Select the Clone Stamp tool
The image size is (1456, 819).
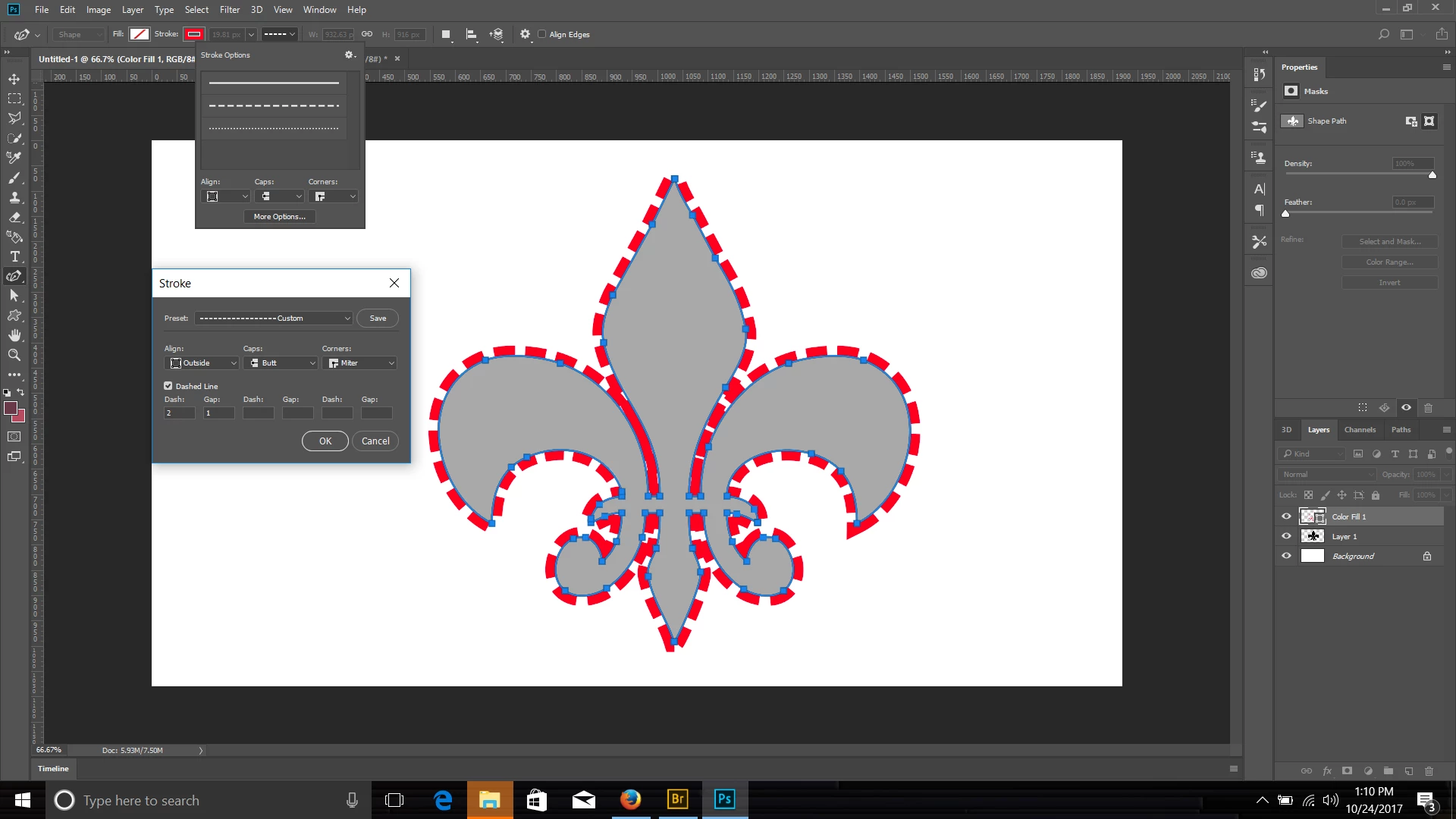click(x=14, y=197)
